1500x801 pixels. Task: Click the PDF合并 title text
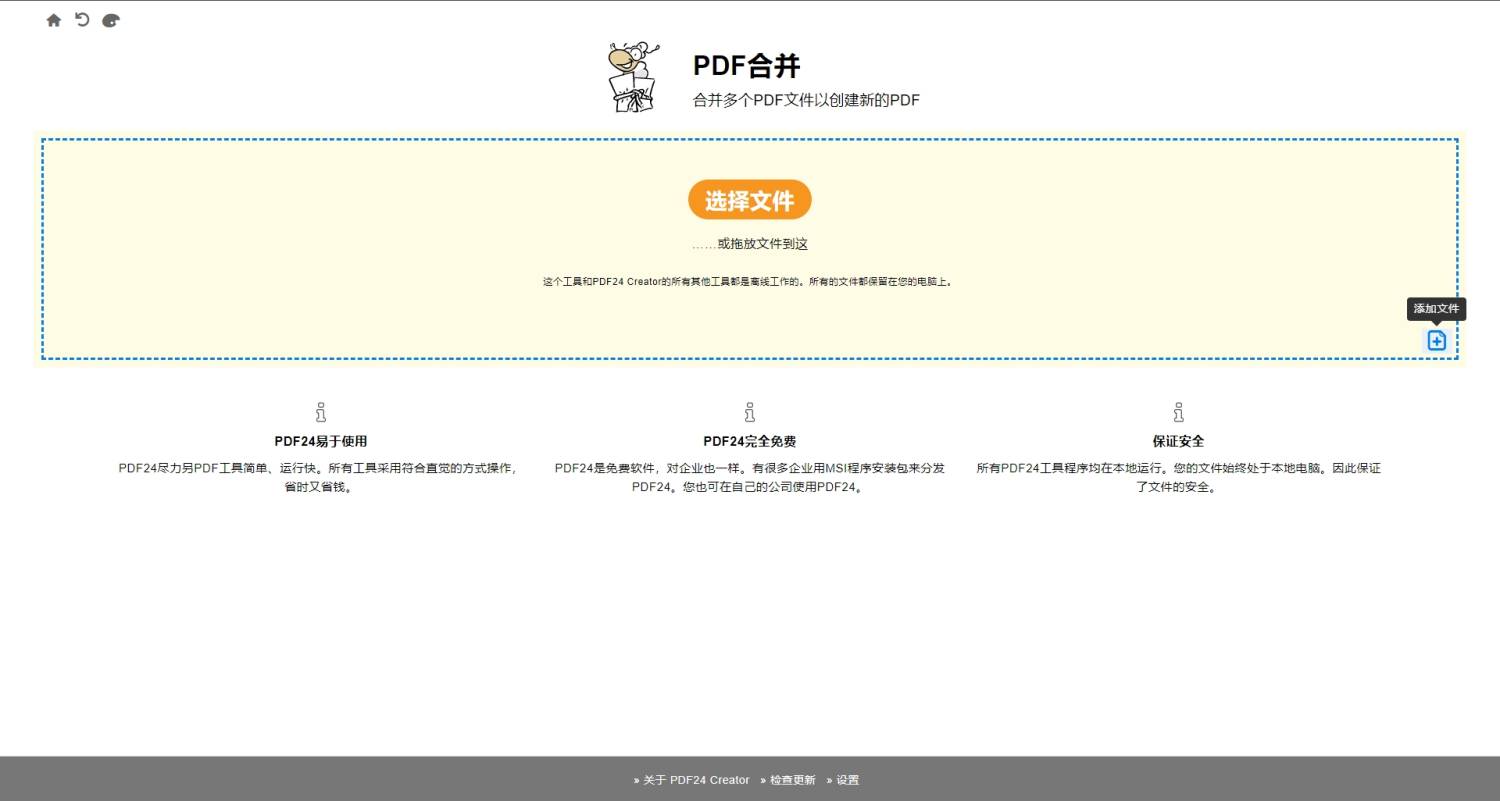coord(747,66)
